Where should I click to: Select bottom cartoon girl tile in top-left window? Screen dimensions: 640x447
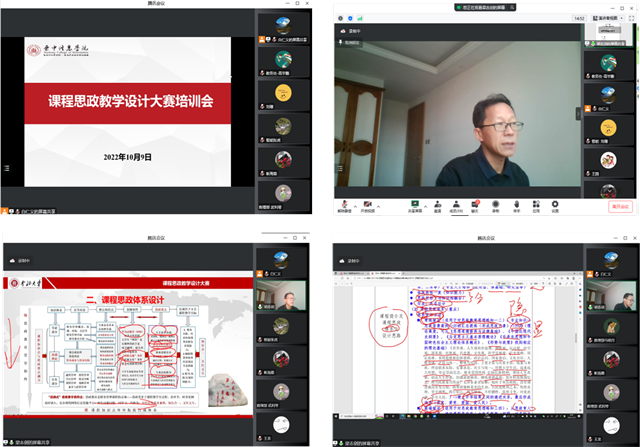283,196
